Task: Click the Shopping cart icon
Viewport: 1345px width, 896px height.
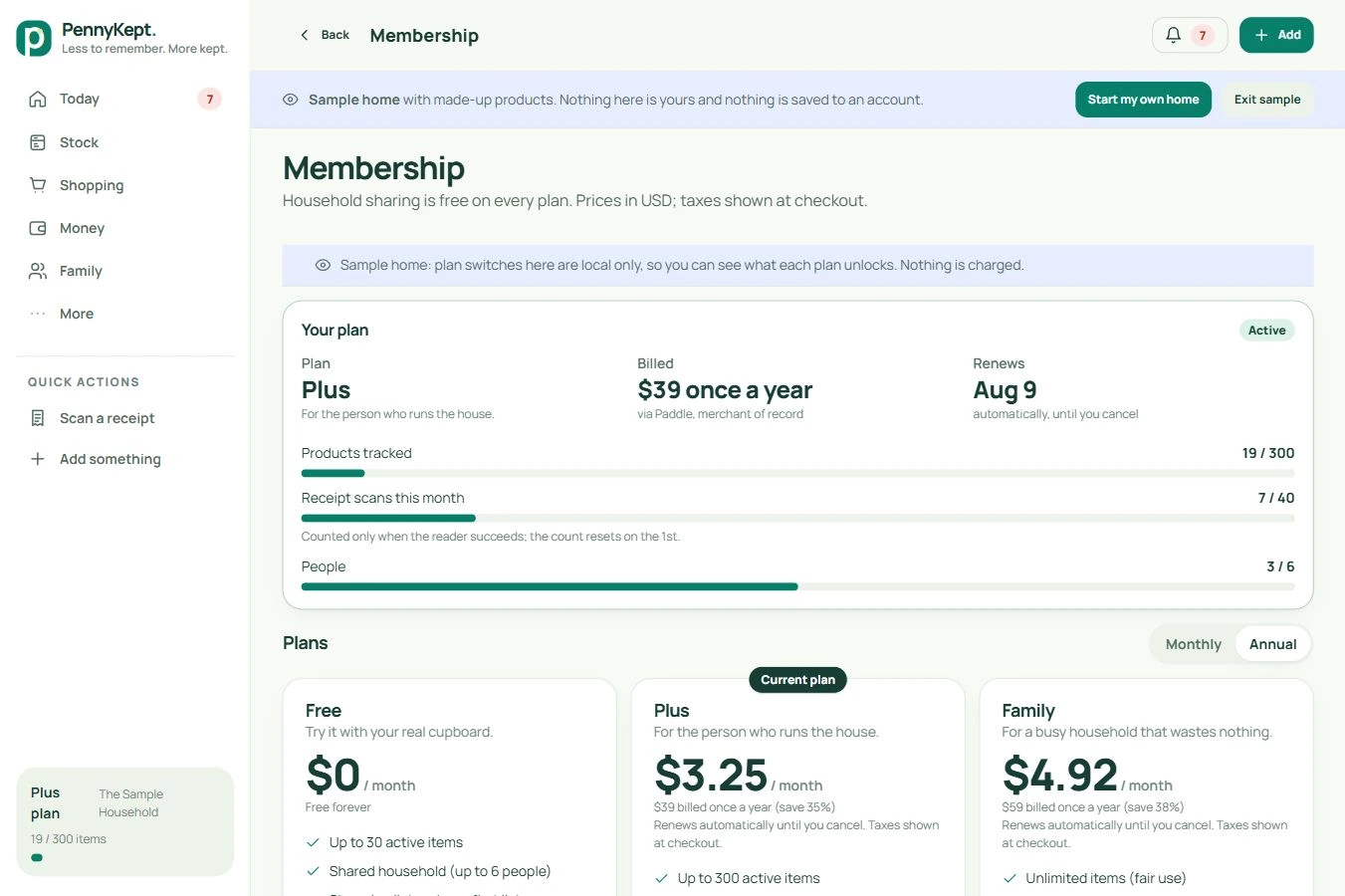Action: pyautogui.click(x=38, y=185)
